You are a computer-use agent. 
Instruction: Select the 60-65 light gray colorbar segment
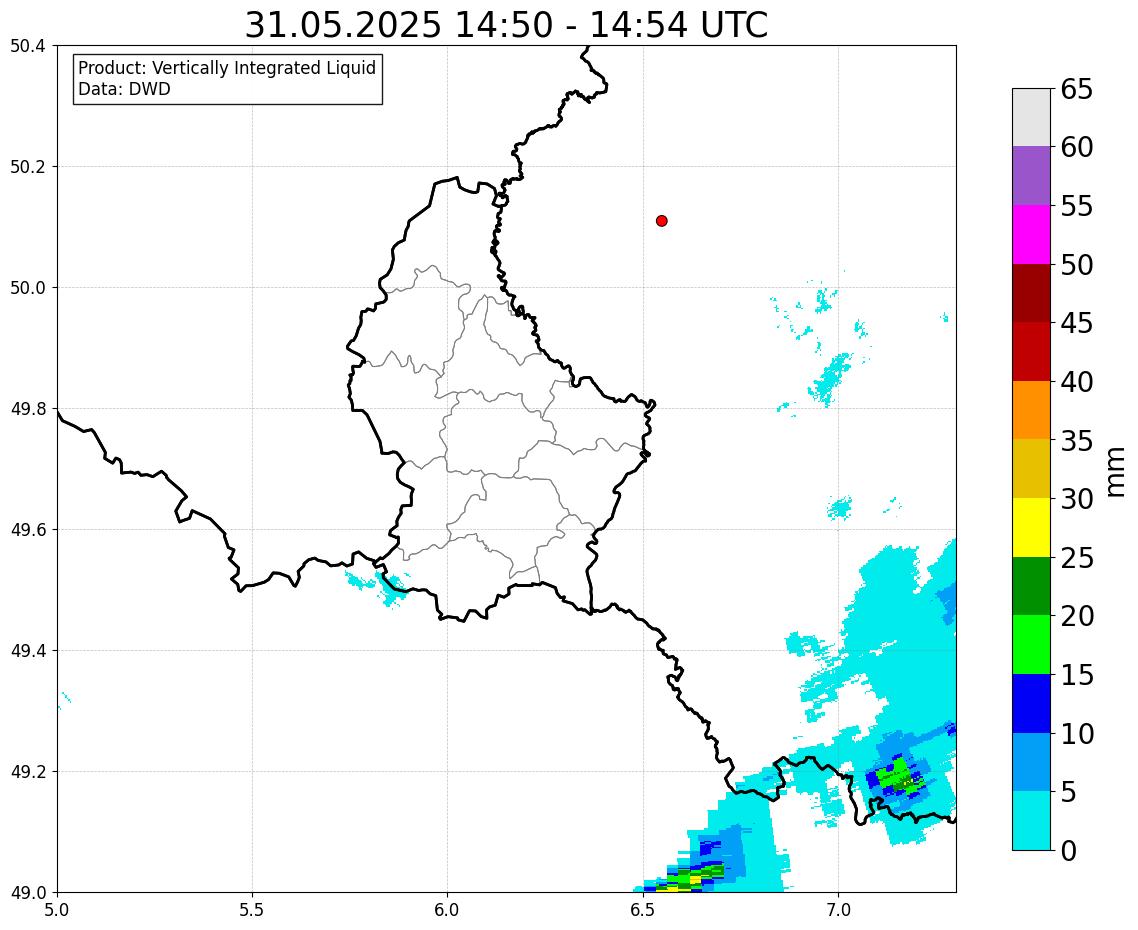click(x=1031, y=118)
